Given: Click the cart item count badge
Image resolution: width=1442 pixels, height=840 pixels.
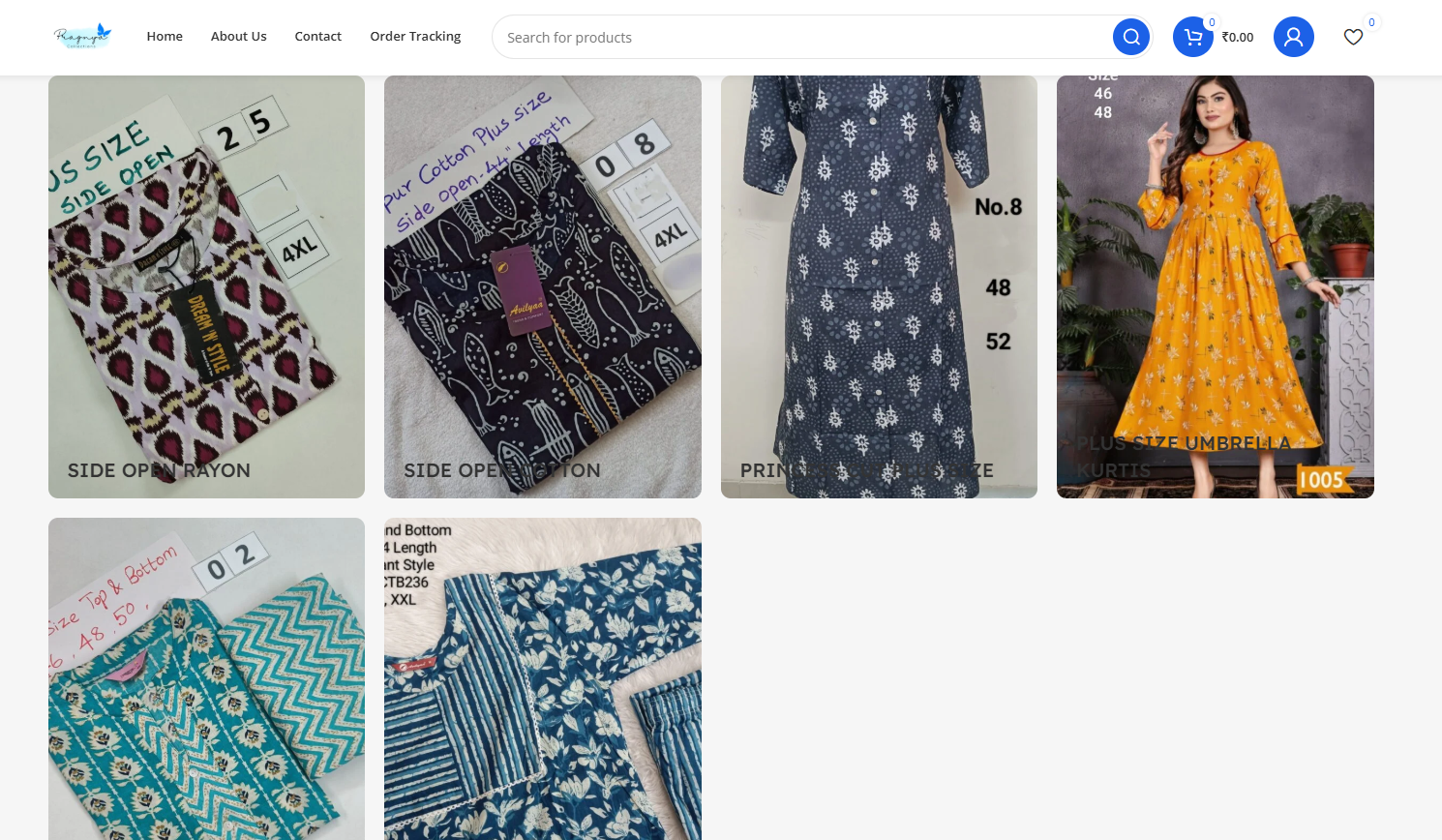Looking at the screenshot, I should click(1212, 22).
